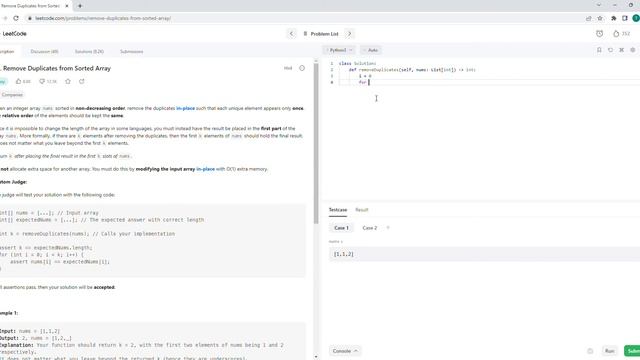Viewport: 640px width, 360px height.
Task: Open editor settings gear icon
Action: (x=633, y=50)
